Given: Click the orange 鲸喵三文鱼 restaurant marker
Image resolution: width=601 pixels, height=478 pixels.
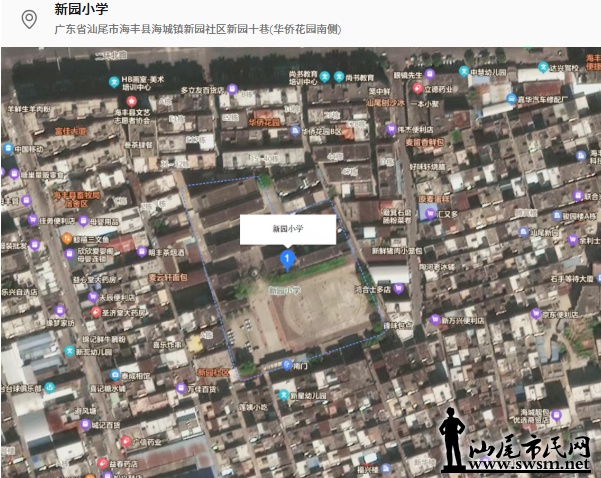Looking at the screenshot, I should coord(68,239).
